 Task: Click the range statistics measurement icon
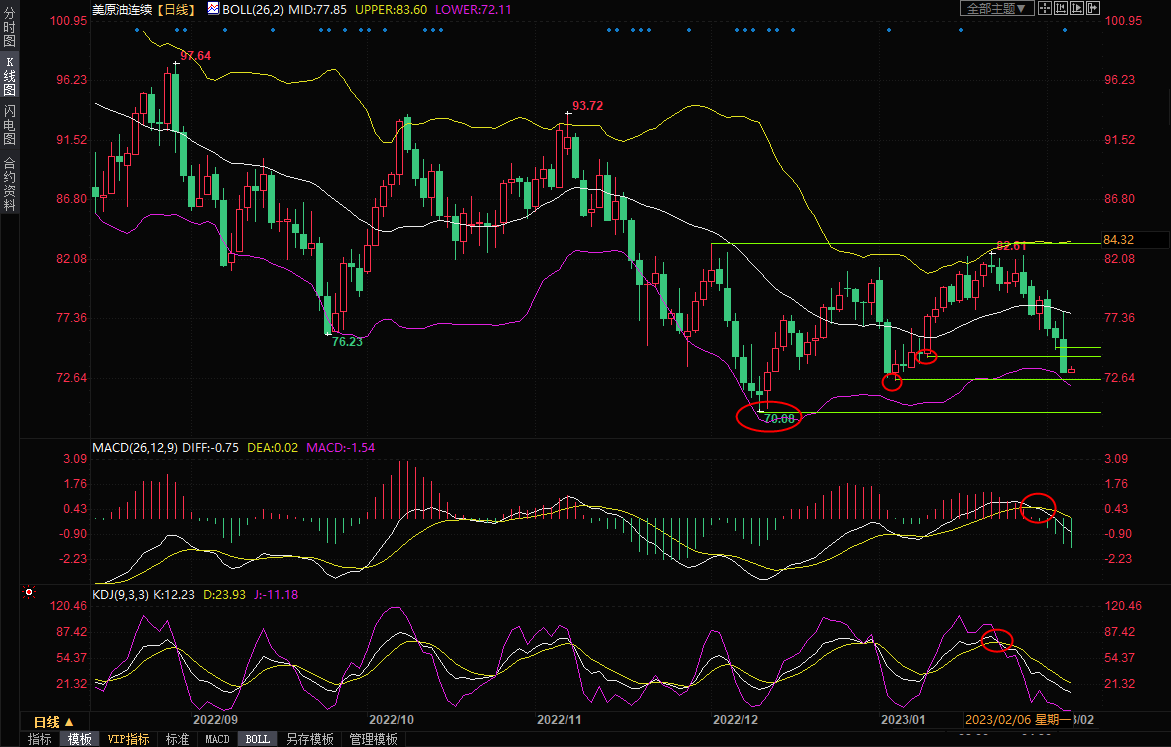click(x=1060, y=8)
